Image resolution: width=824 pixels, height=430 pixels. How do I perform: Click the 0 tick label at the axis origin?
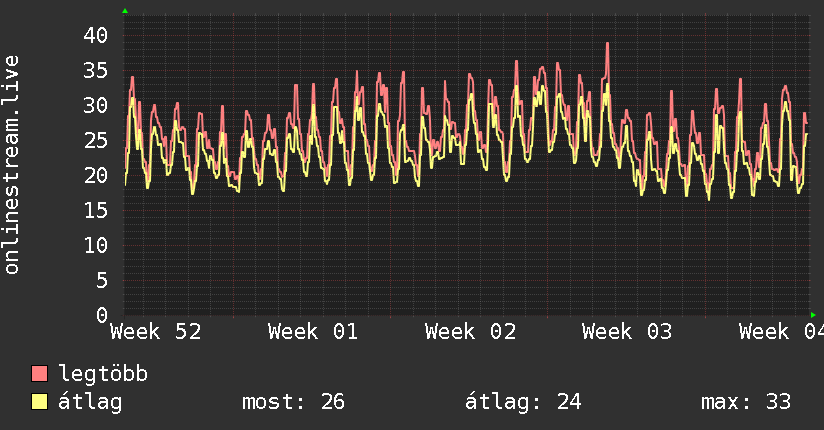(101, 316)
